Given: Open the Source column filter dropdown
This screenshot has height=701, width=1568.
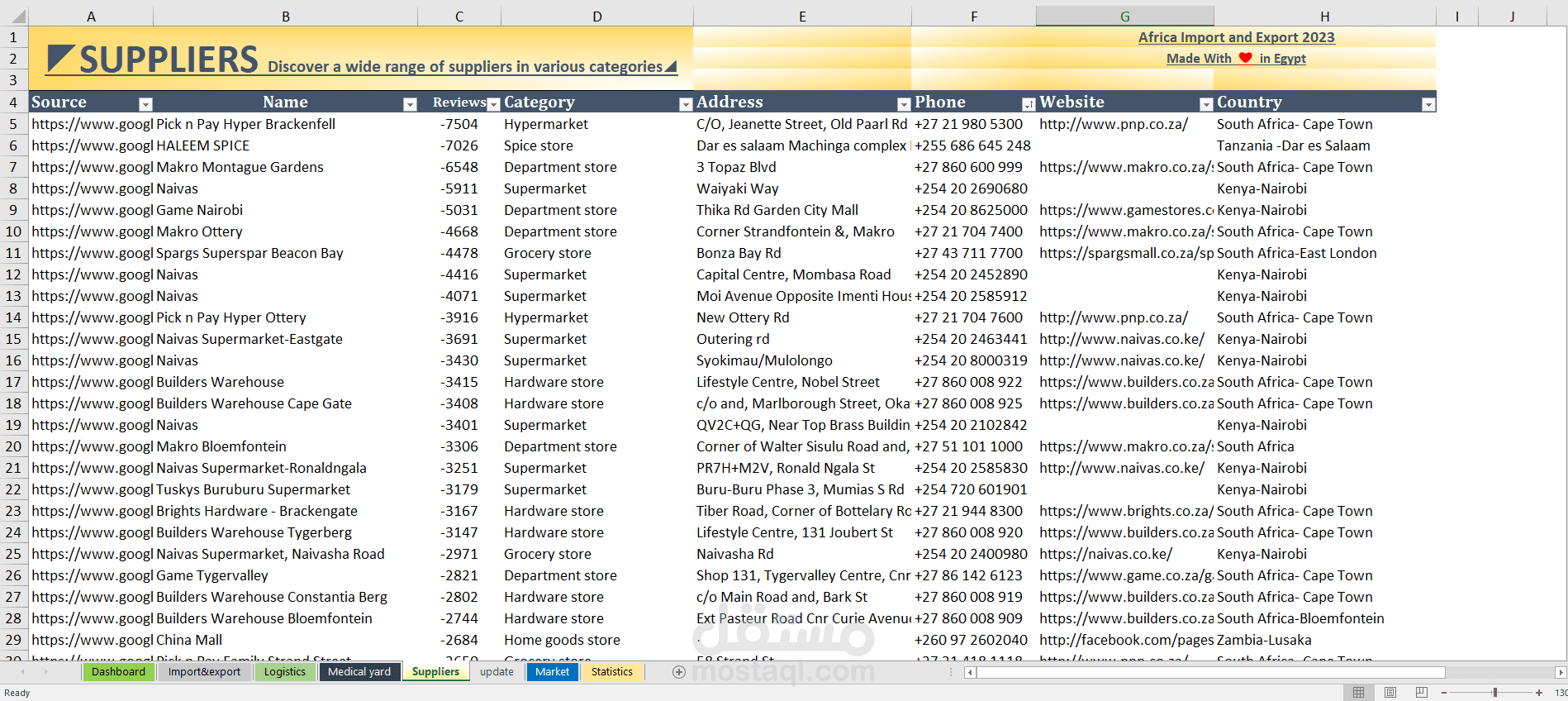Looking at the screenshot, I should coord(145,104).
